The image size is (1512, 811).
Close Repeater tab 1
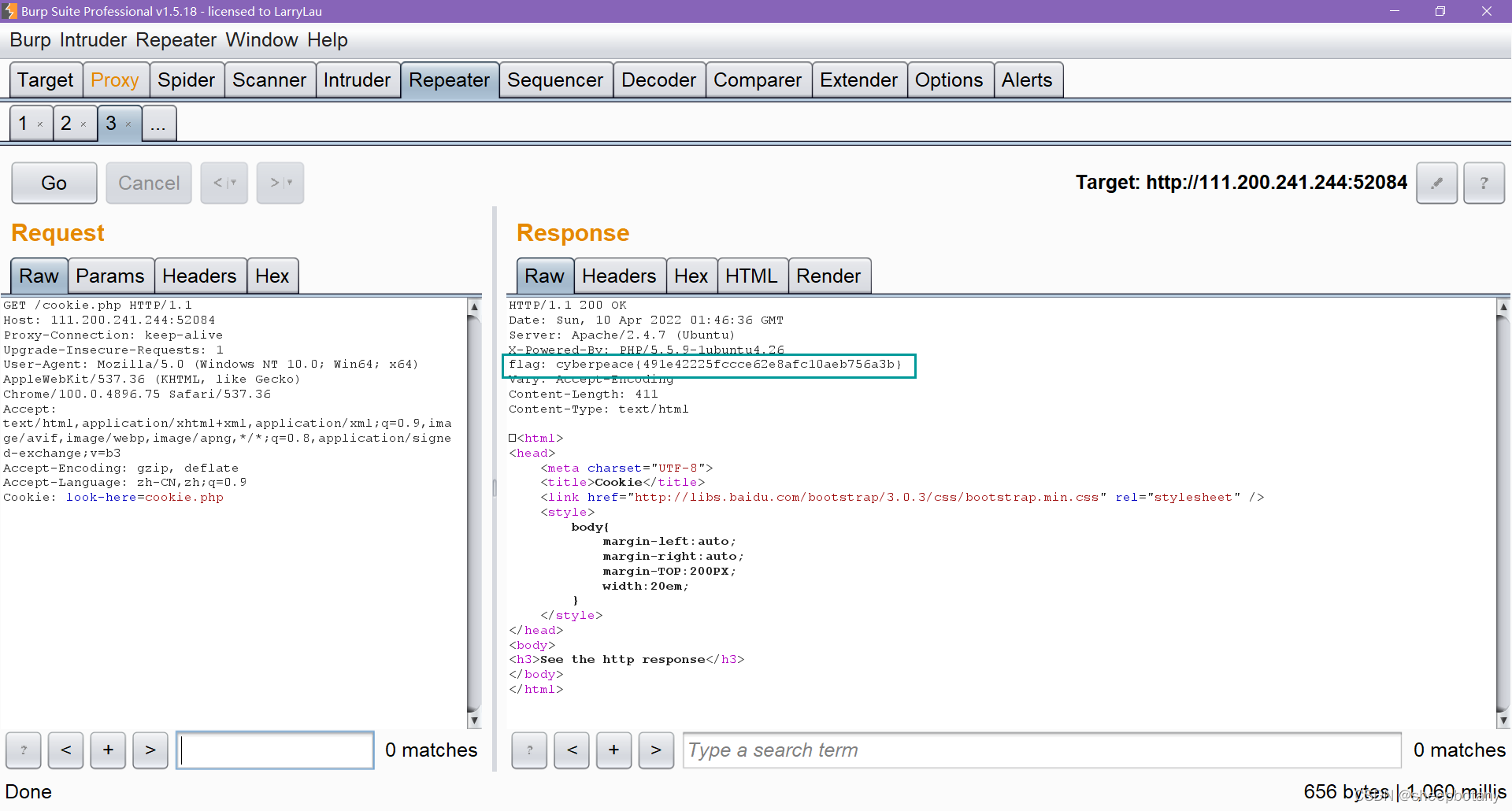[40, 124]
